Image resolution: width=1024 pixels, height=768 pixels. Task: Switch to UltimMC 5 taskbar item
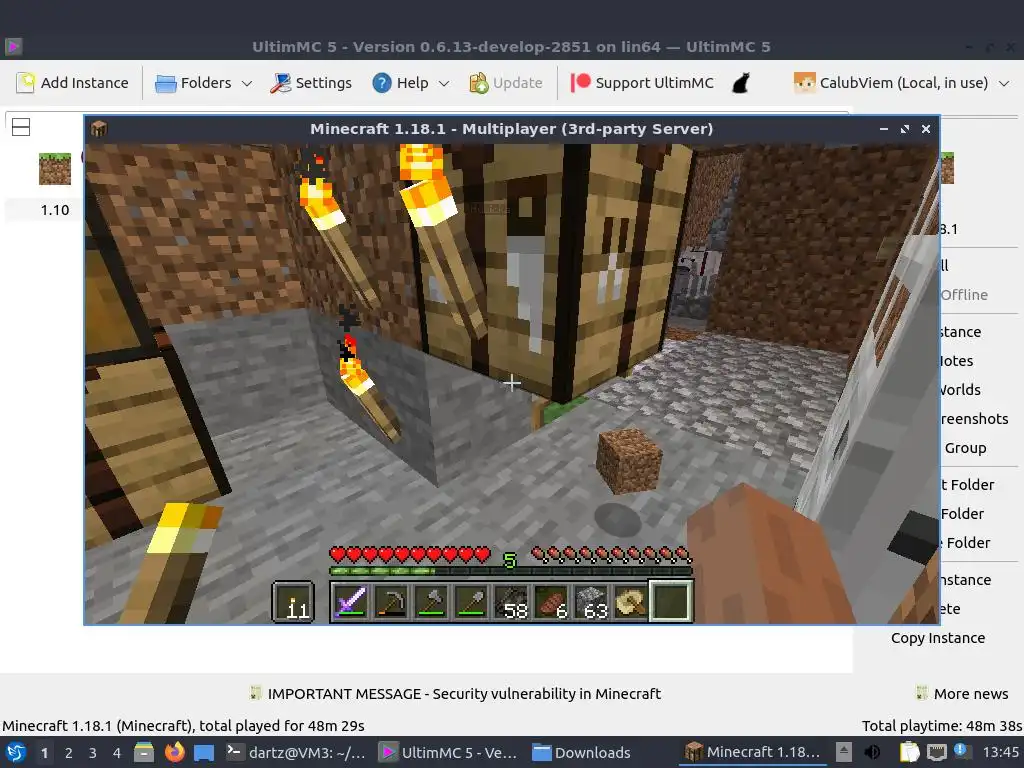[x=449, y=752]
